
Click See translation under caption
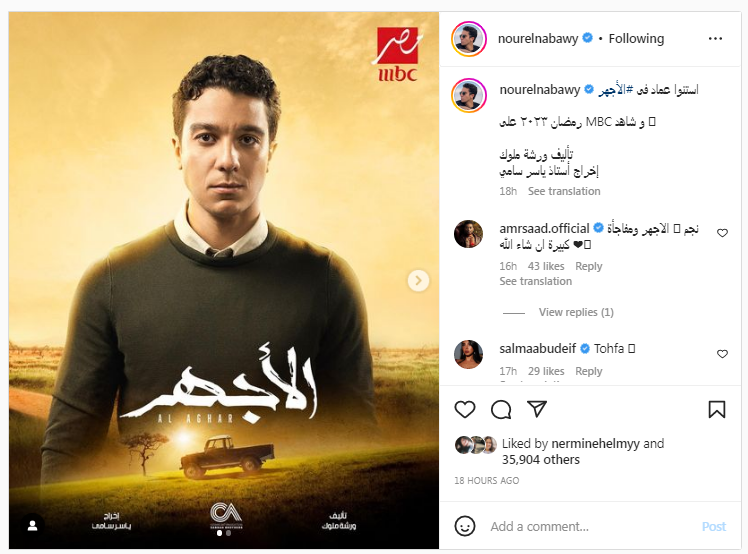(564, 191)
